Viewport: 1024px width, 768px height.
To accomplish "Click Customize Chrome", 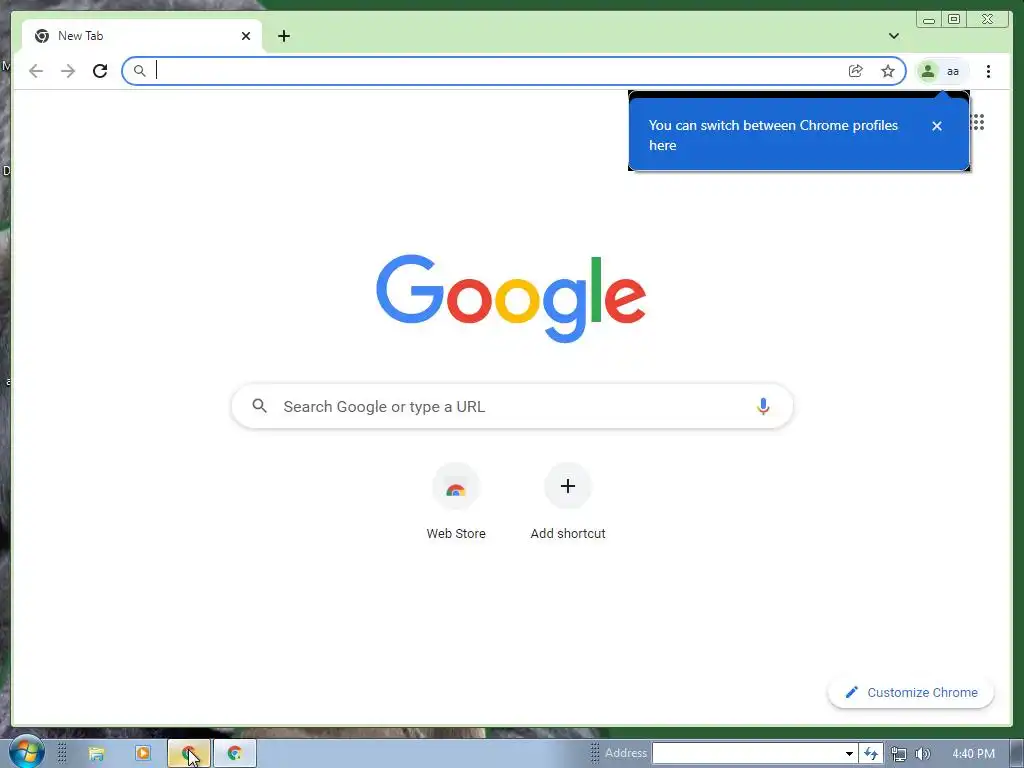I will (911, 692).
